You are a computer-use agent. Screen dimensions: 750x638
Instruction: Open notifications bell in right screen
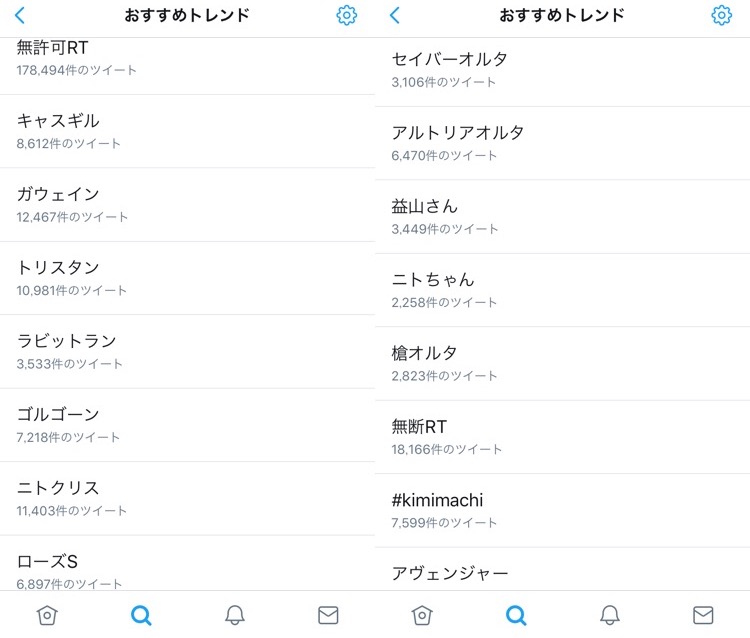point(610,615)
